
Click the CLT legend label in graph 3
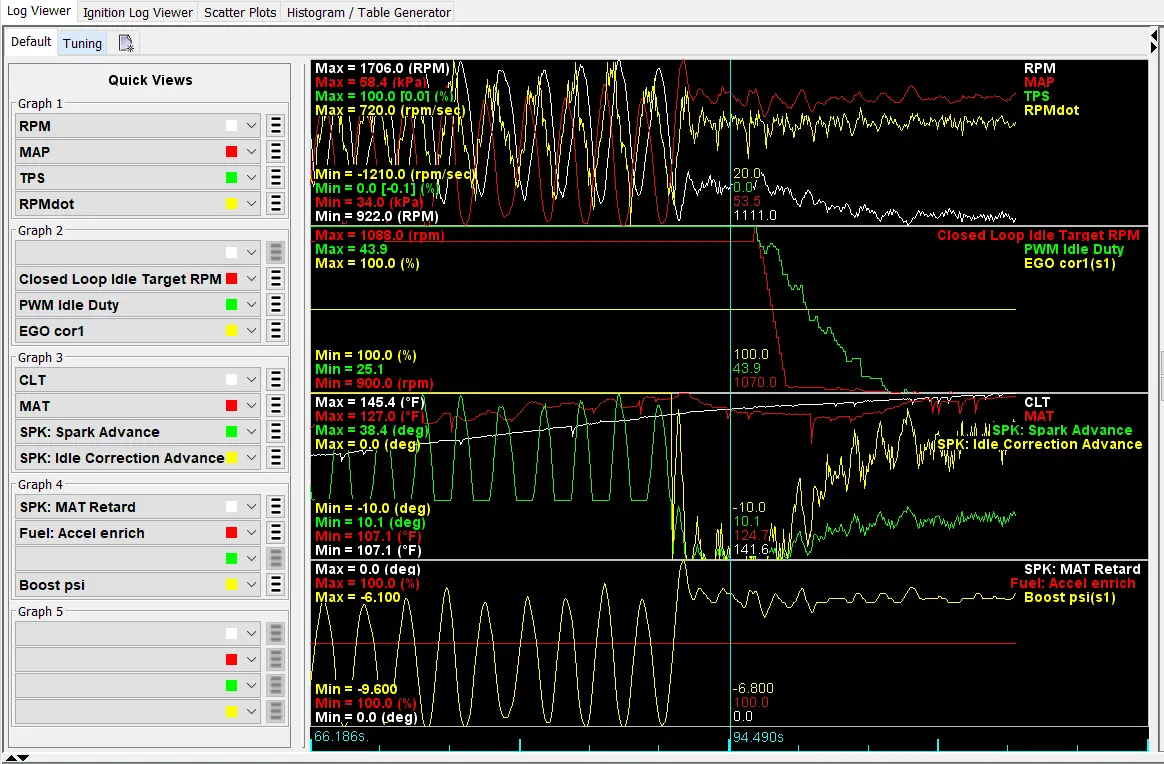click(x=1037, y=402)
